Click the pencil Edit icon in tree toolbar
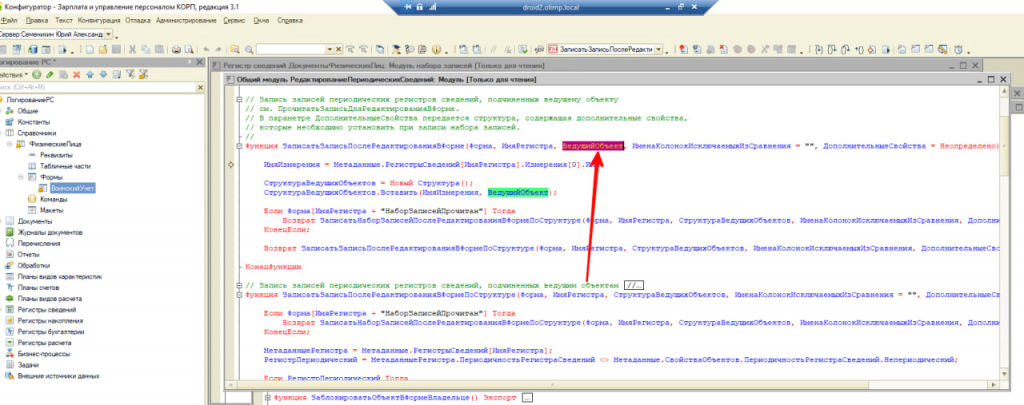The height and width of the screenshot is (405, 1024). [50, 74]
